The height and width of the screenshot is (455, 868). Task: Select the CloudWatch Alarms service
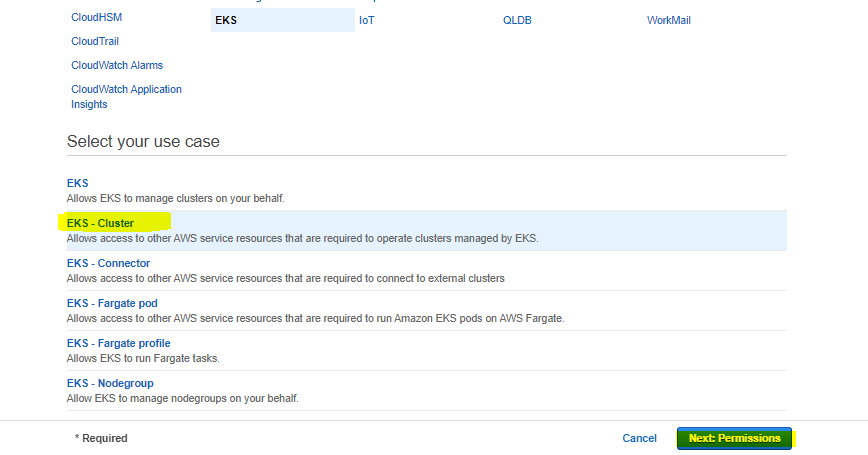(116, 66)
